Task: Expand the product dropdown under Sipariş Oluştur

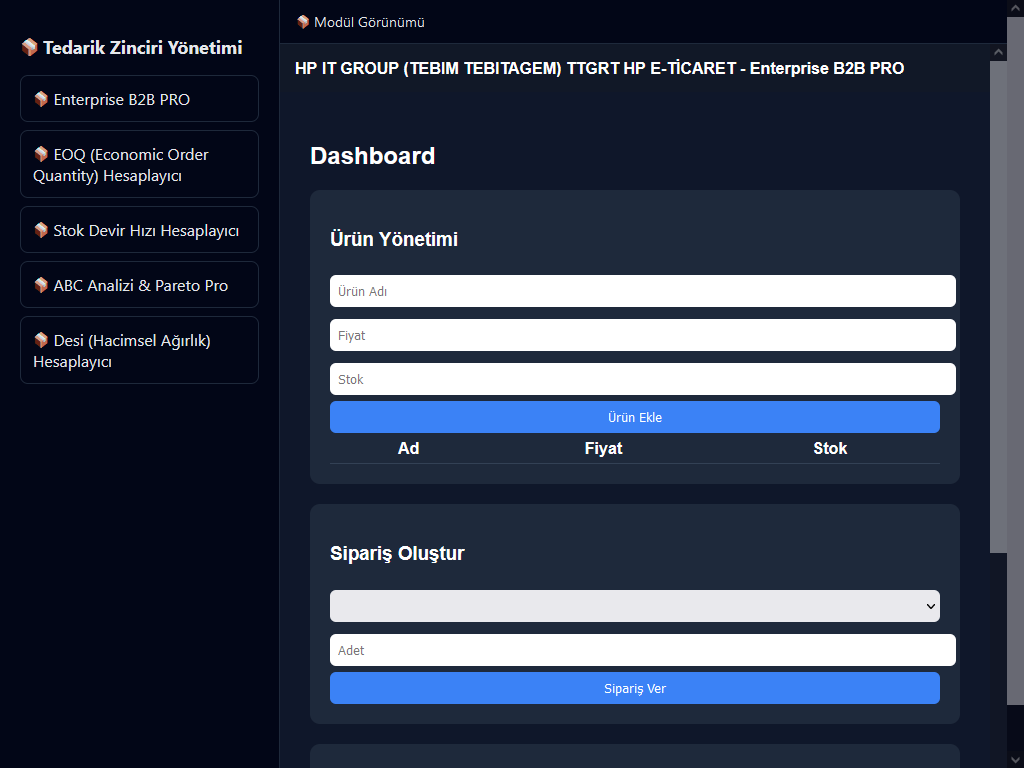Action: [x=634, y=606]
